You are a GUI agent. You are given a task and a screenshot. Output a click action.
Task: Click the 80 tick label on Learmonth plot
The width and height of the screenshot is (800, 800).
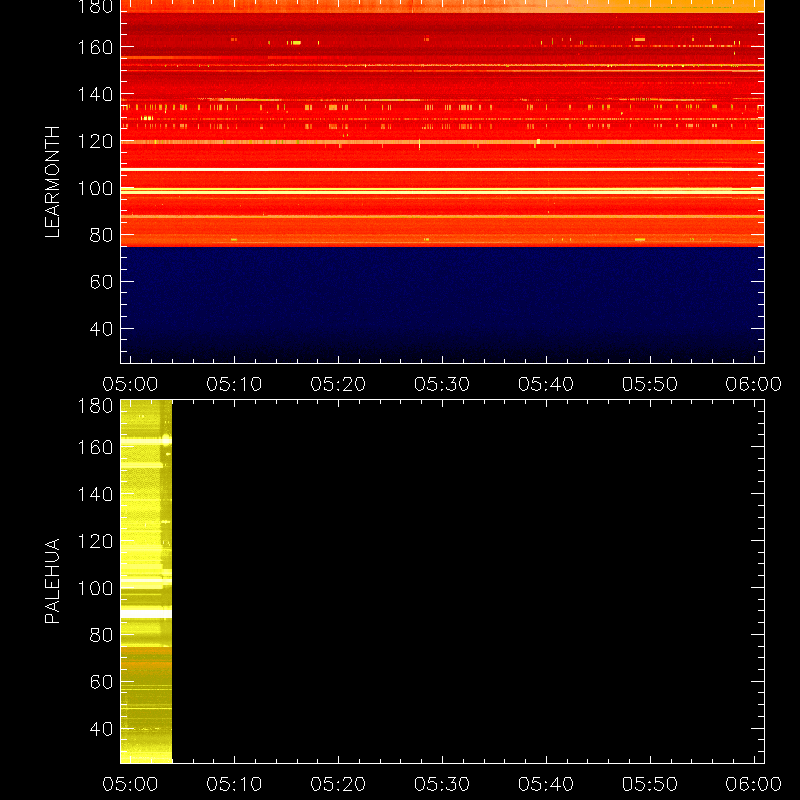coord(101,235)
